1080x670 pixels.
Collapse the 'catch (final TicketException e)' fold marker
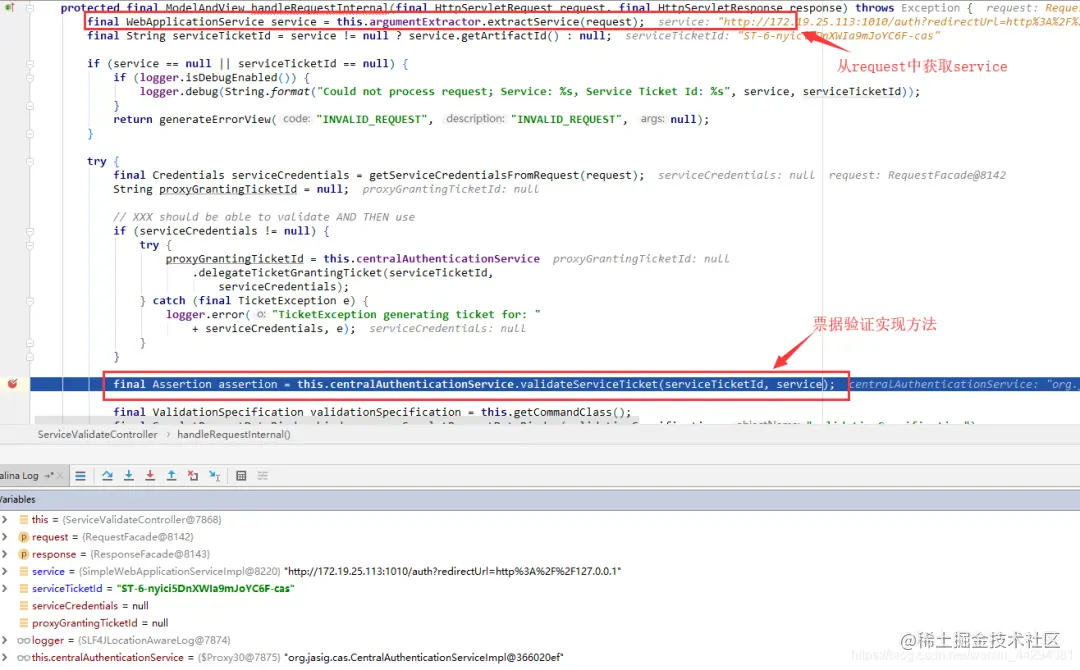pos(30,301)
